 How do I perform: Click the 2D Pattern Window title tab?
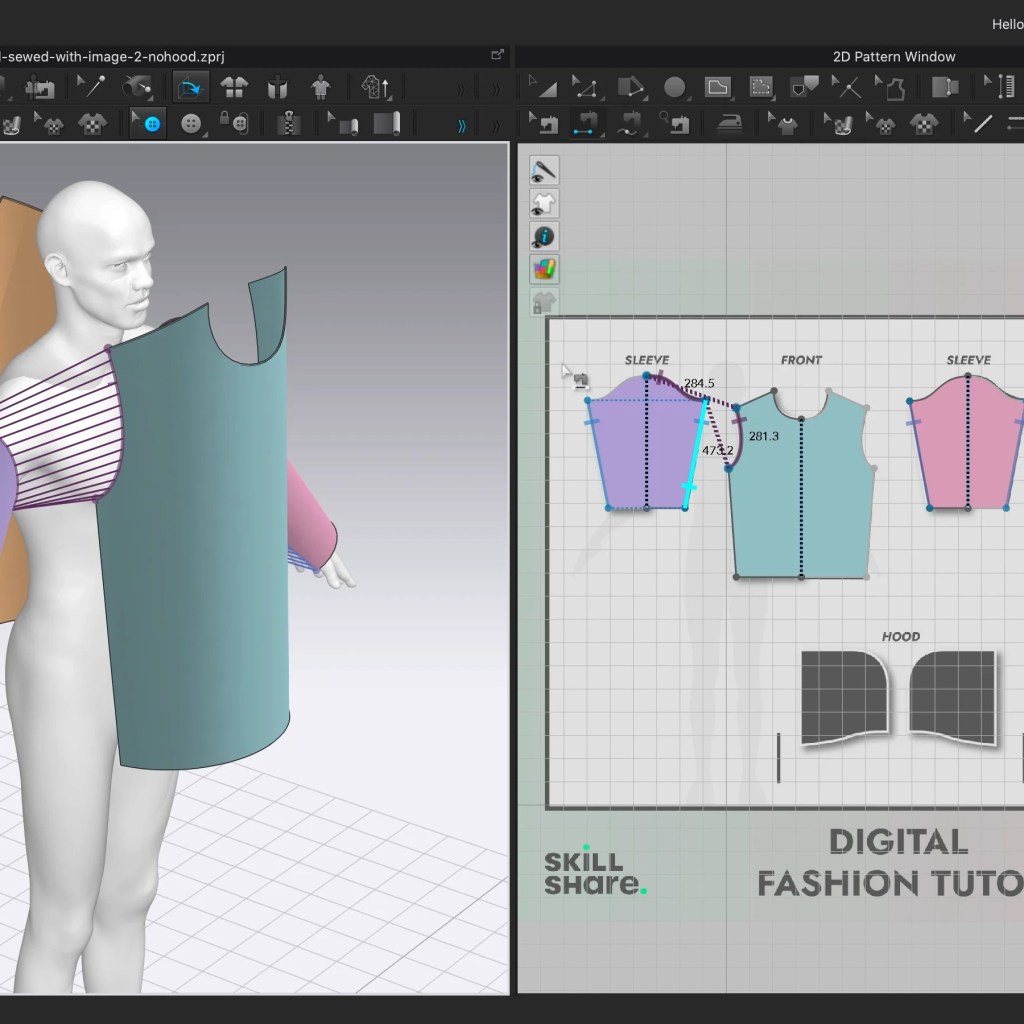[893, 57]
